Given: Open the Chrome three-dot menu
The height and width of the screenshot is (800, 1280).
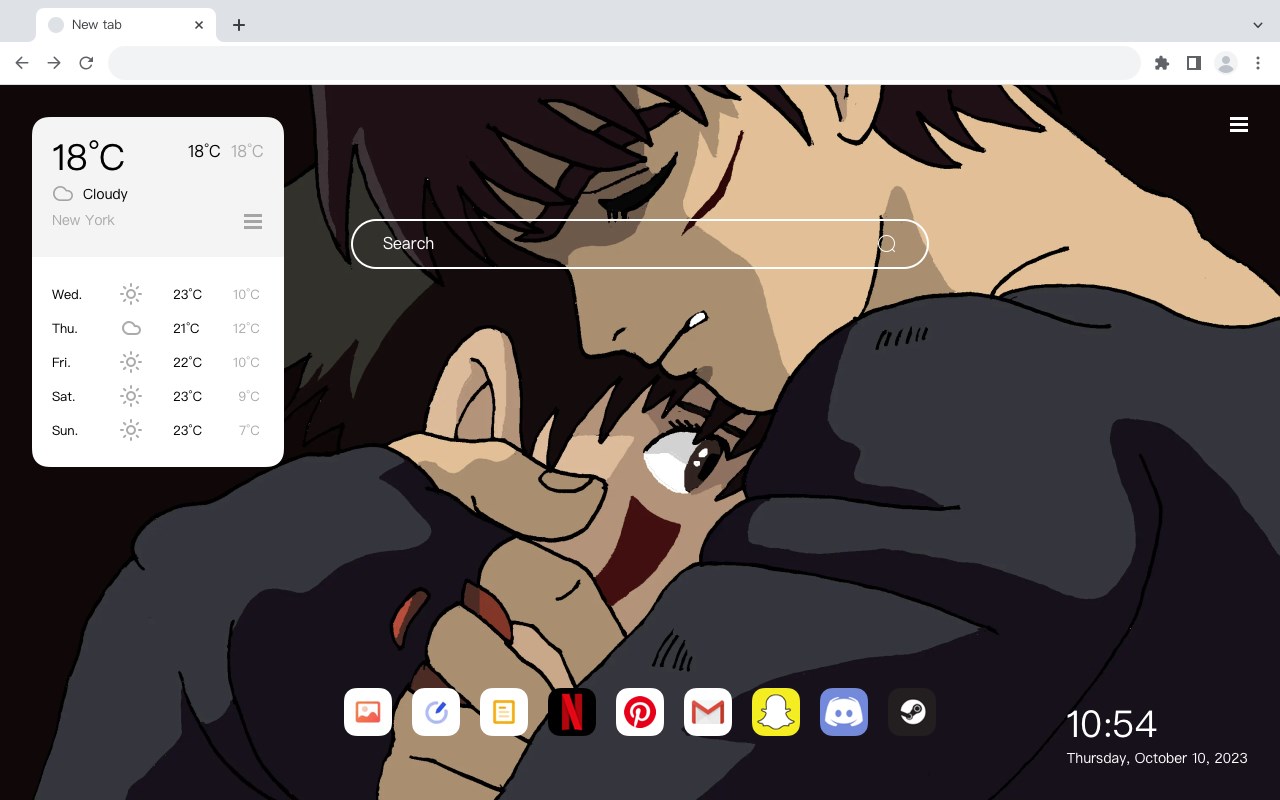Looking at the screenshot, I should pos(1258,63).
